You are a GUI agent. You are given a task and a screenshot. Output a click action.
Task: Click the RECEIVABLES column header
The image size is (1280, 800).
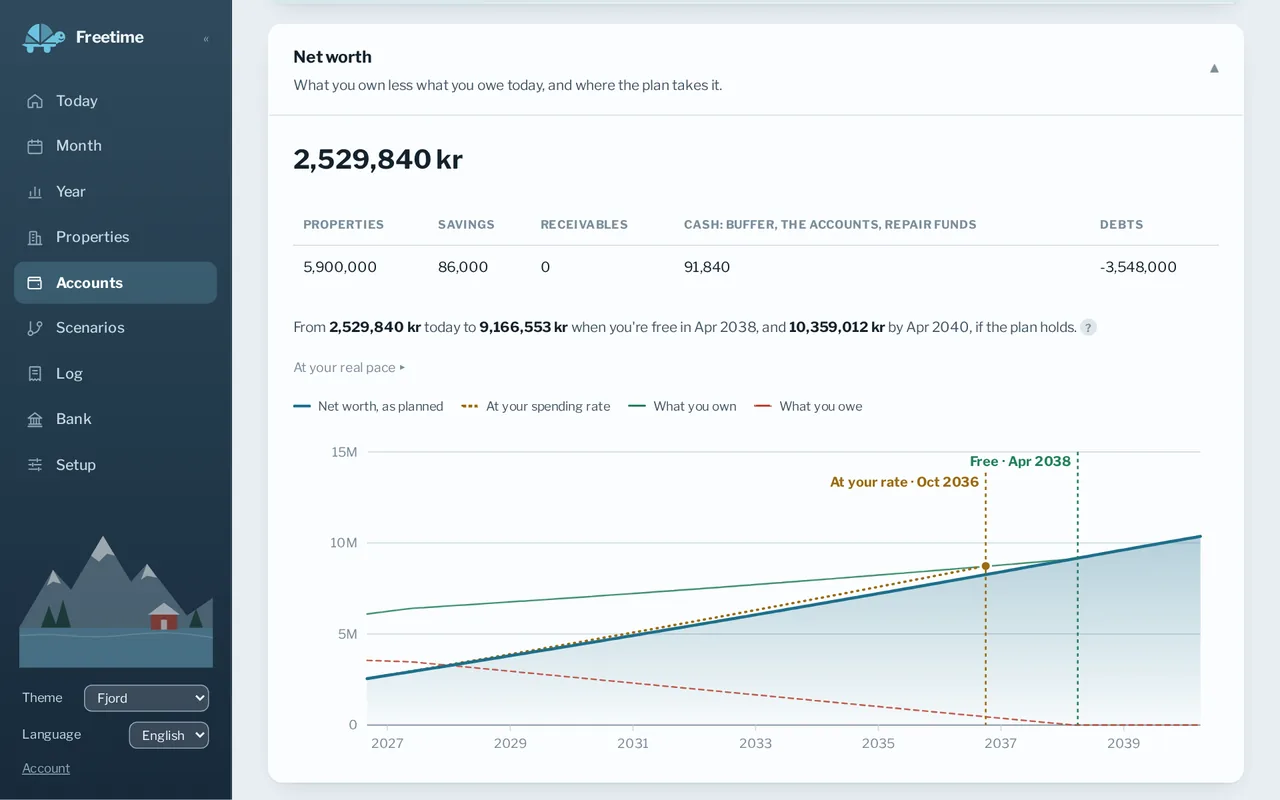[x=584, y=225]
